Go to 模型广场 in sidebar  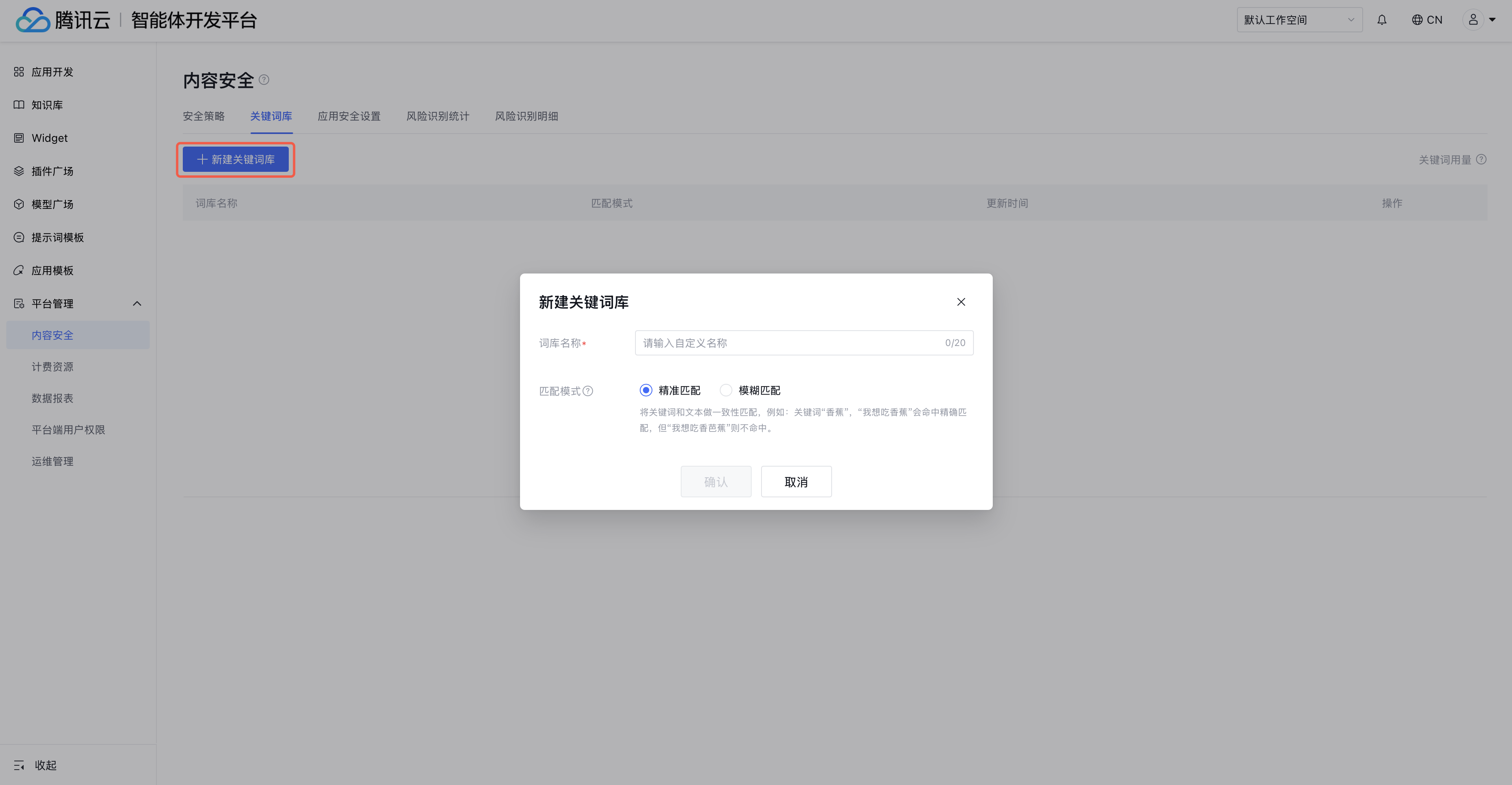click(52, 204)
